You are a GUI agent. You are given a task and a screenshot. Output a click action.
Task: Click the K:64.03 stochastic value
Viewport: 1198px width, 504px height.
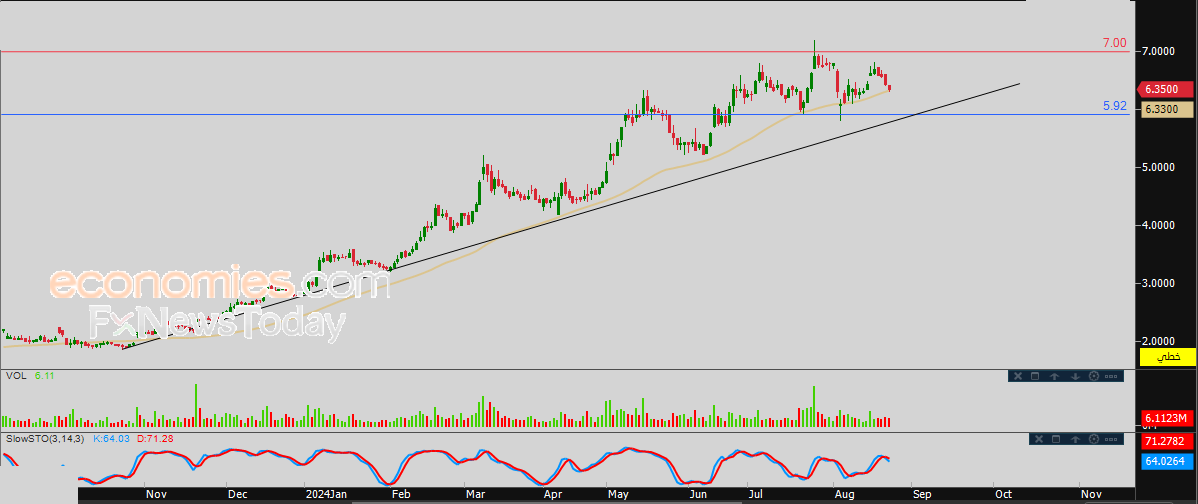point(112,439)
